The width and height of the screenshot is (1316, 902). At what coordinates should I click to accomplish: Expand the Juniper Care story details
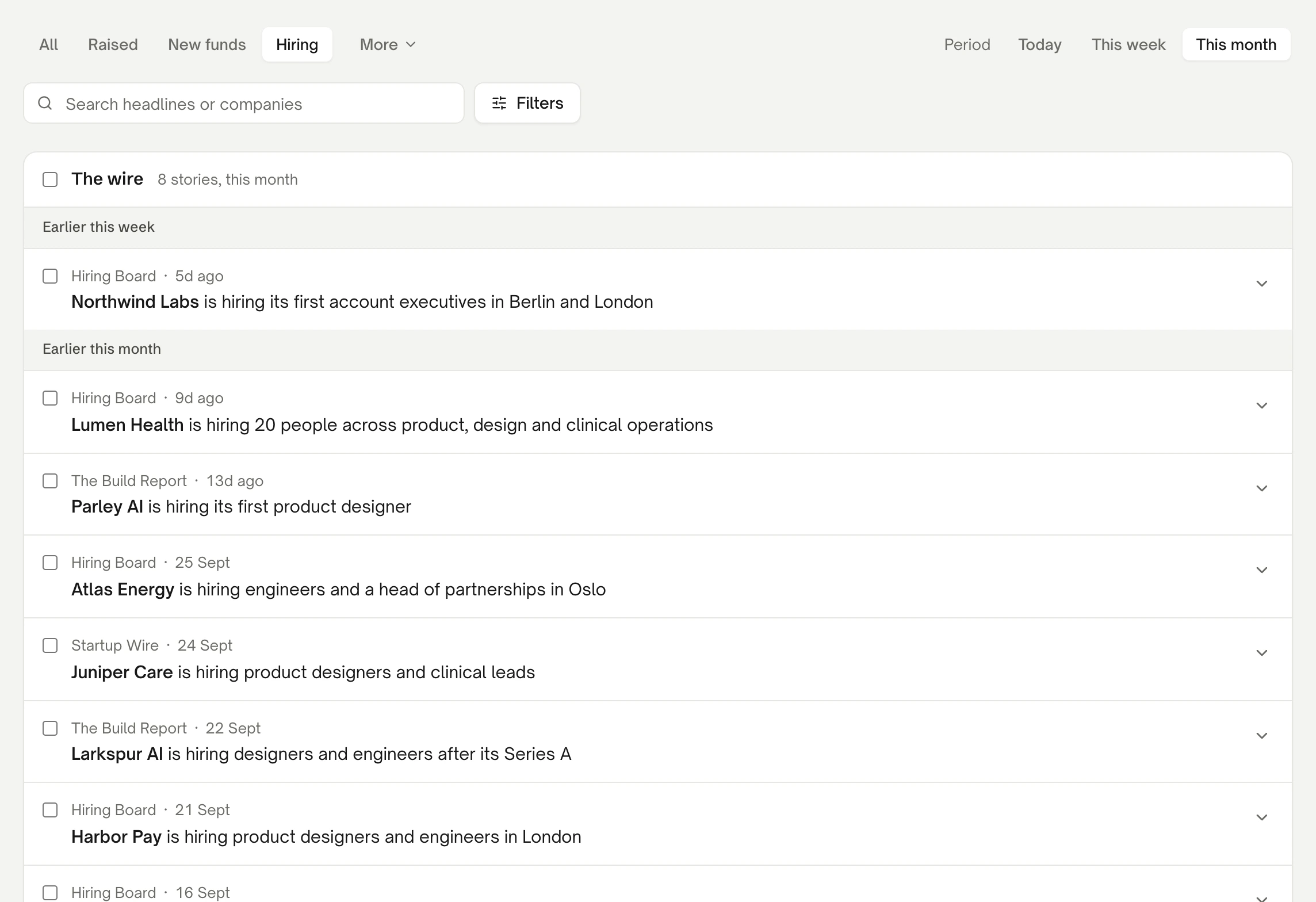pyautogui.click(x=1262, y=653)
